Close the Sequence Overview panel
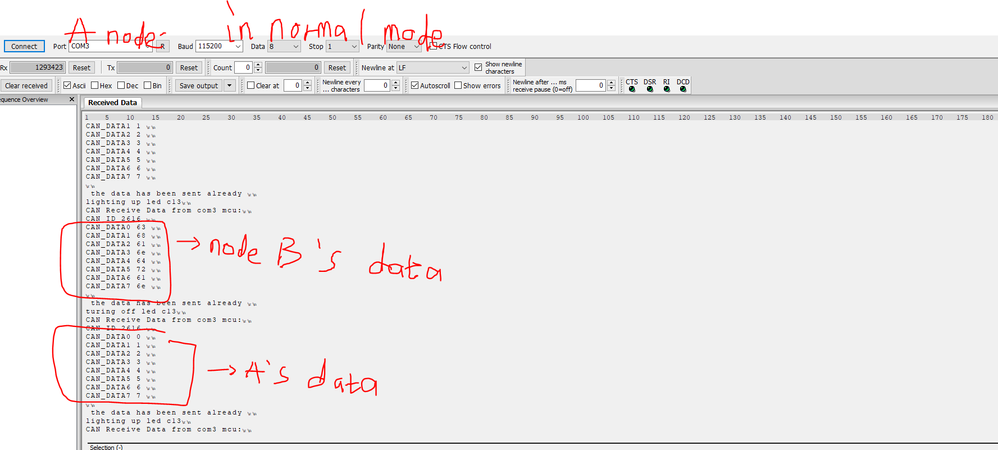This screenshot has height=450, width=998. pos(71,100)
